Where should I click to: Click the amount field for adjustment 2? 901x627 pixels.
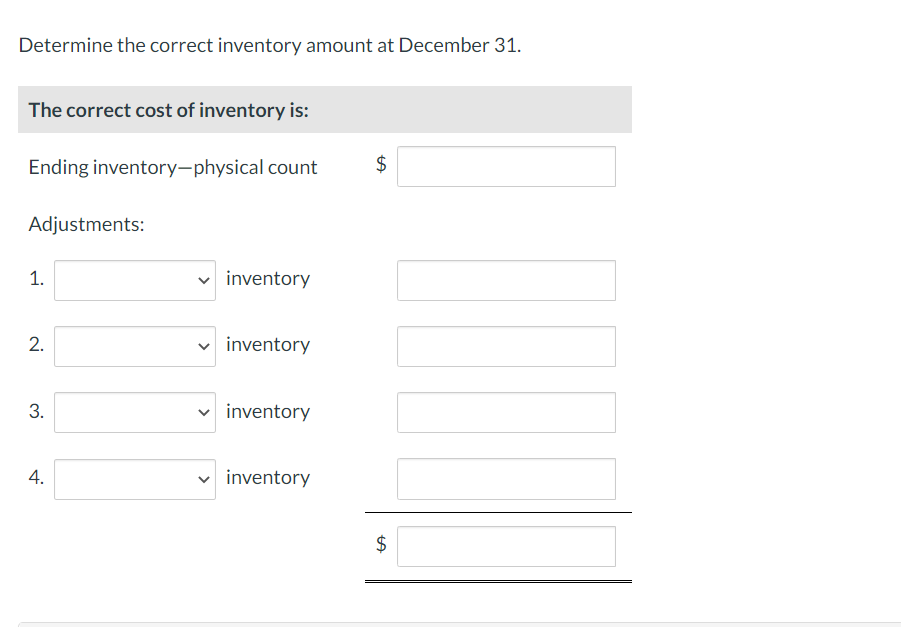pyautogui.click(x=506, y=346)
